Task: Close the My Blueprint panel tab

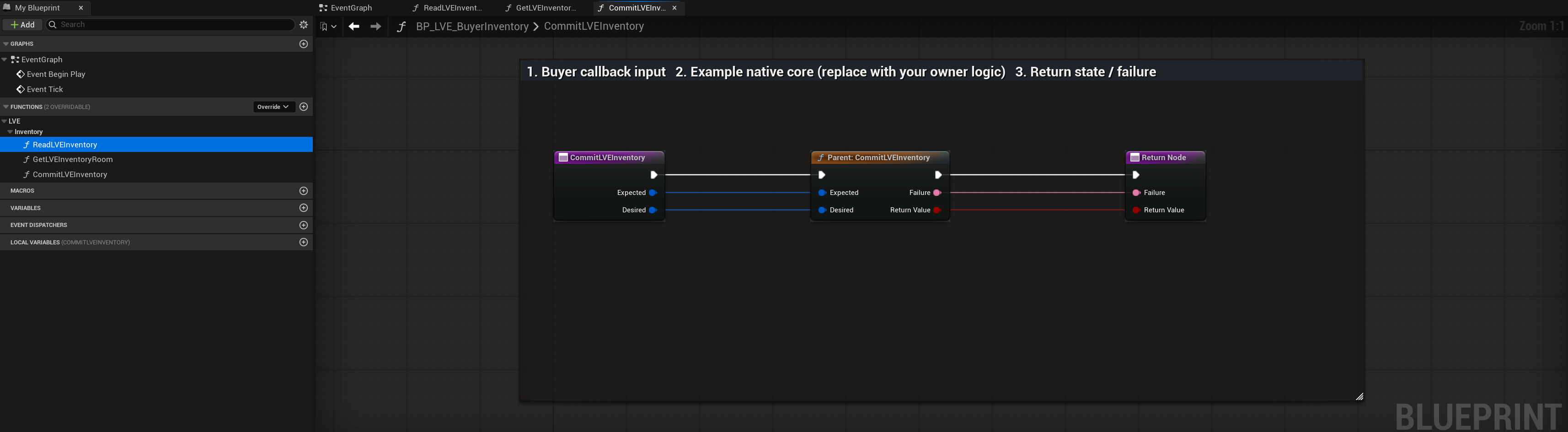Action: click(81, 8)
